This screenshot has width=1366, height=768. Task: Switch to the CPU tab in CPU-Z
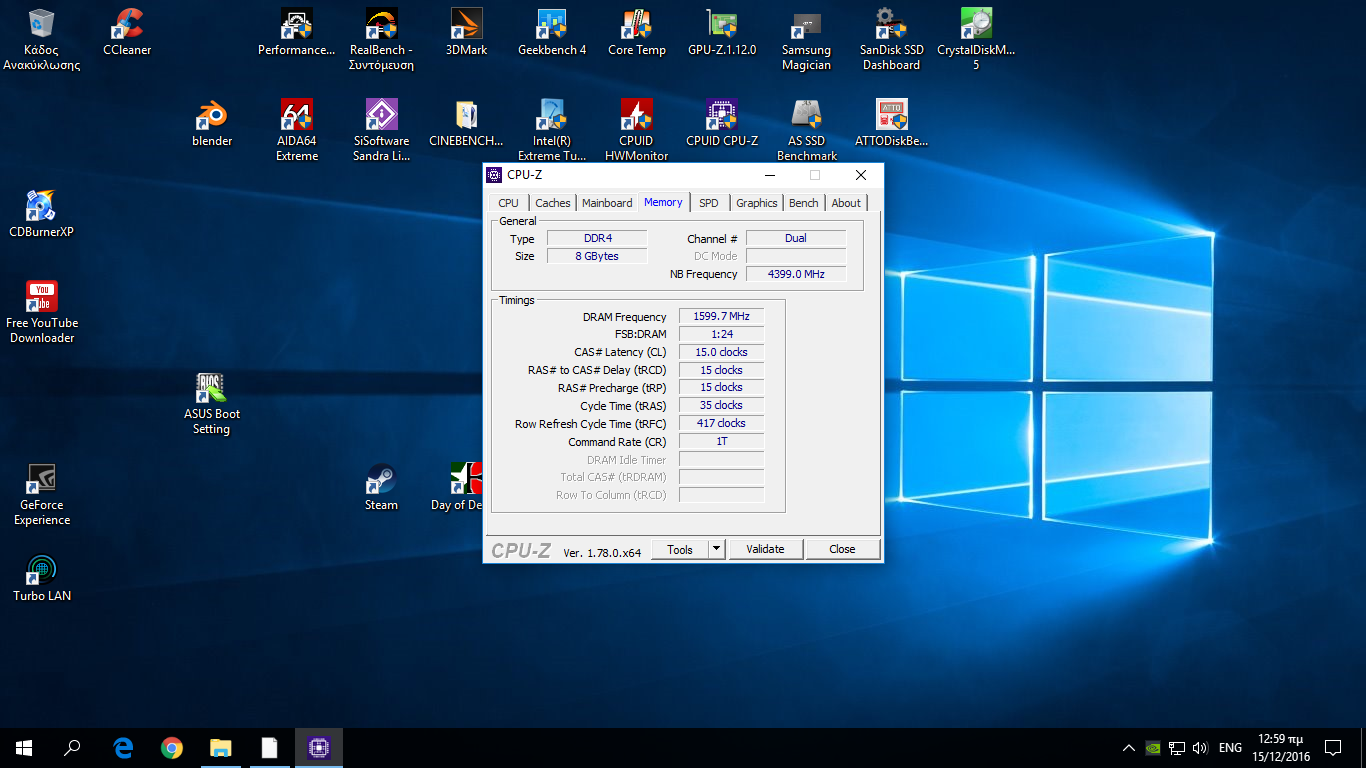coord(508,203)
